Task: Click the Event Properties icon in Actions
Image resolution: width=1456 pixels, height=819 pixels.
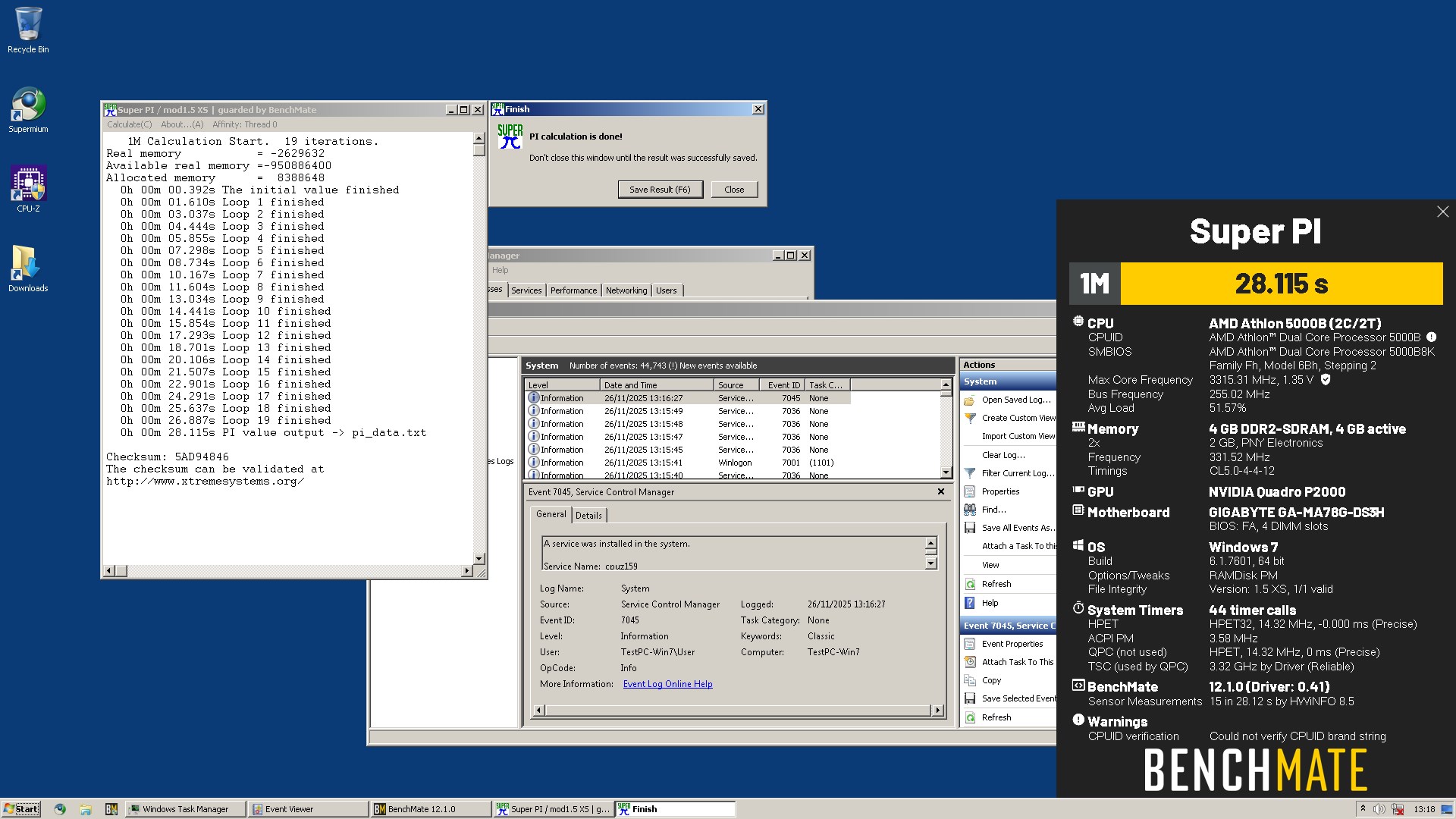Action: click(969, 644)
